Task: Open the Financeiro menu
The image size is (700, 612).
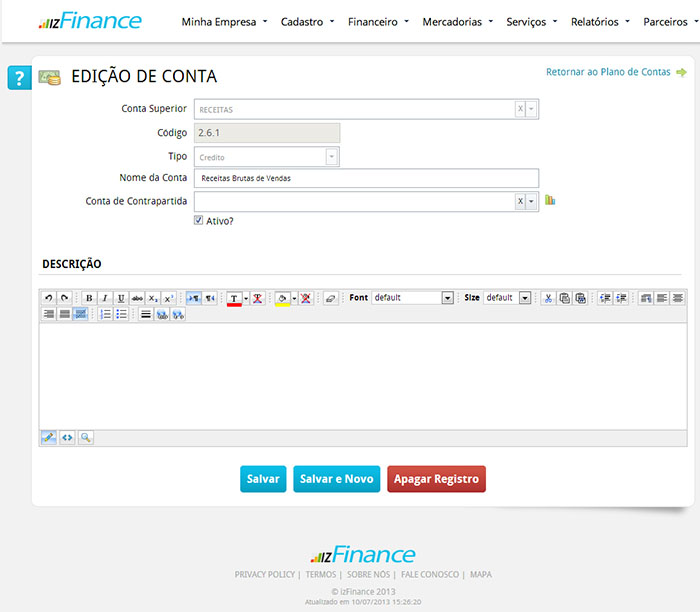Action: coord(378,22)
